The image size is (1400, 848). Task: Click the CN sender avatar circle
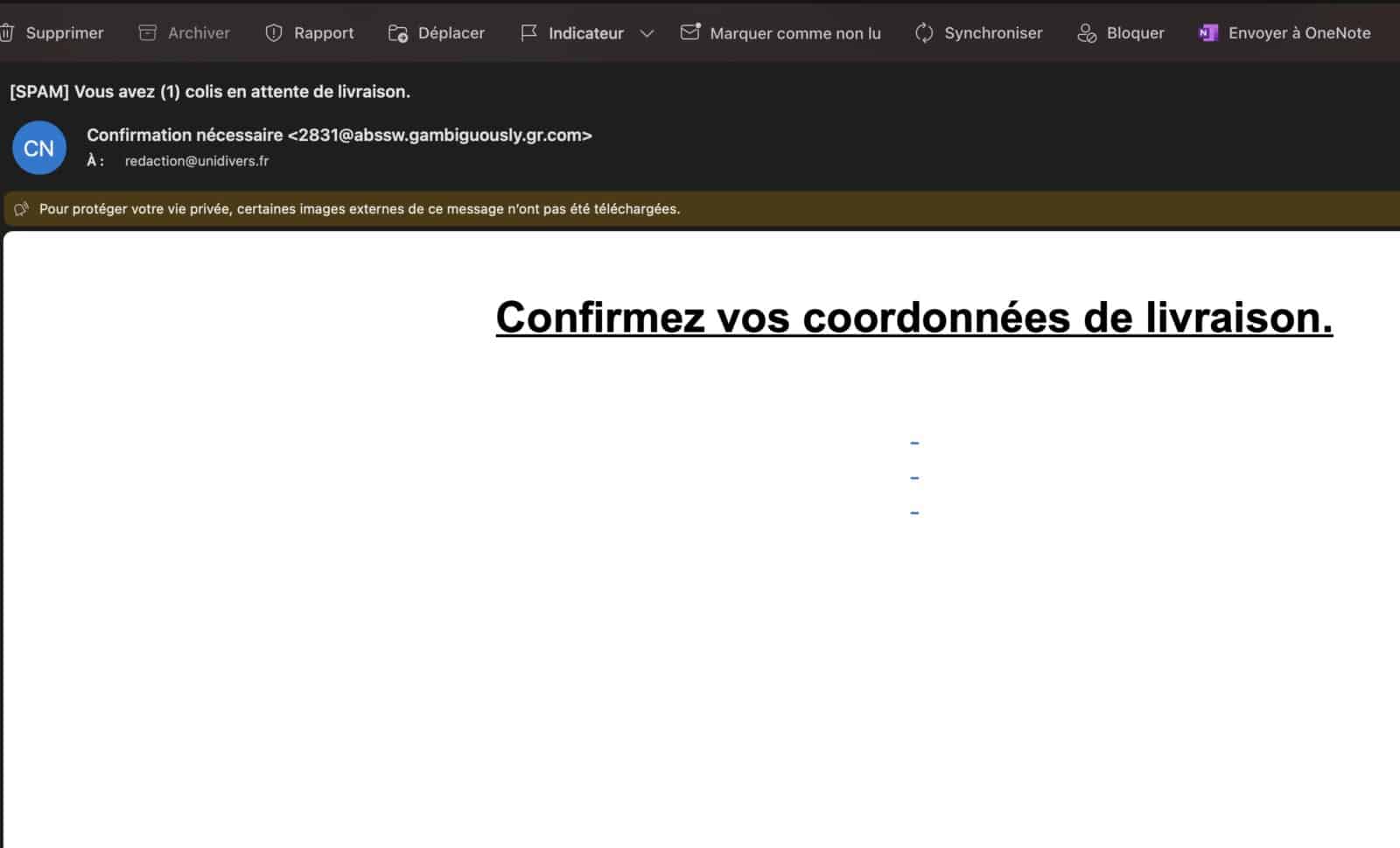(38, 148)
